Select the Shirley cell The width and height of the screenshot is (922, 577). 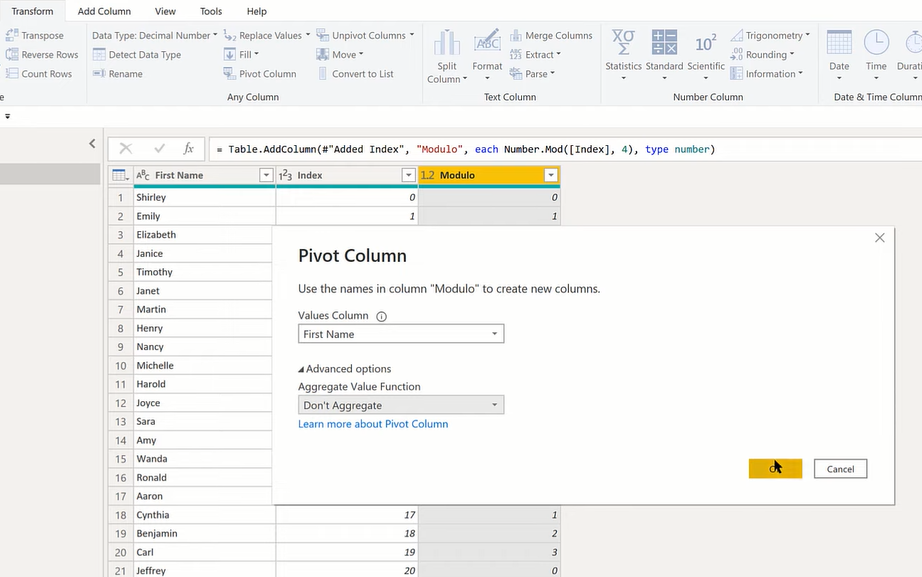coord(205,197)
